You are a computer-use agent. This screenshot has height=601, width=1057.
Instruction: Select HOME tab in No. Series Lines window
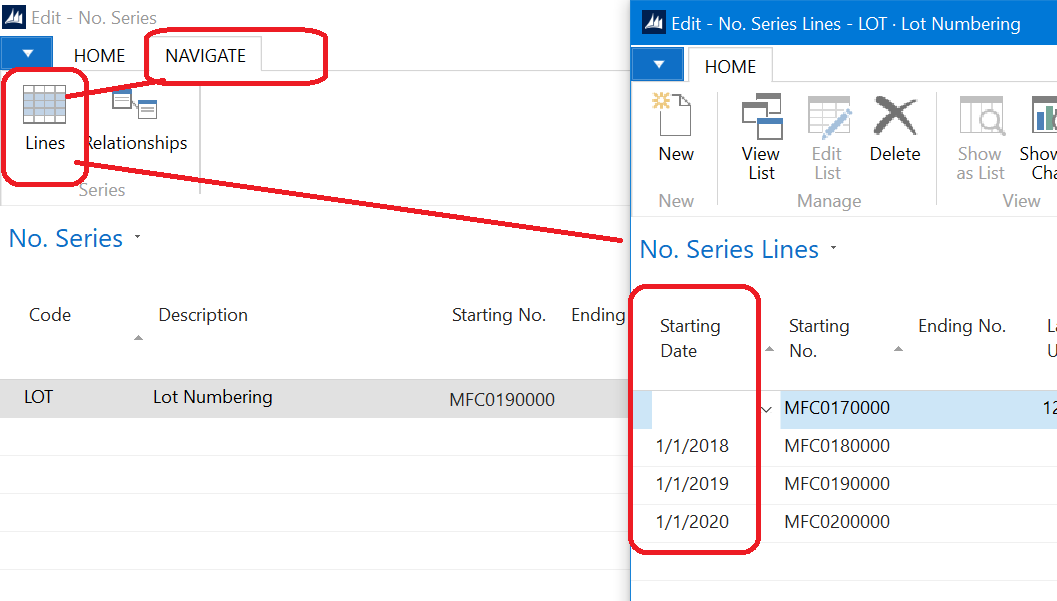730,67
